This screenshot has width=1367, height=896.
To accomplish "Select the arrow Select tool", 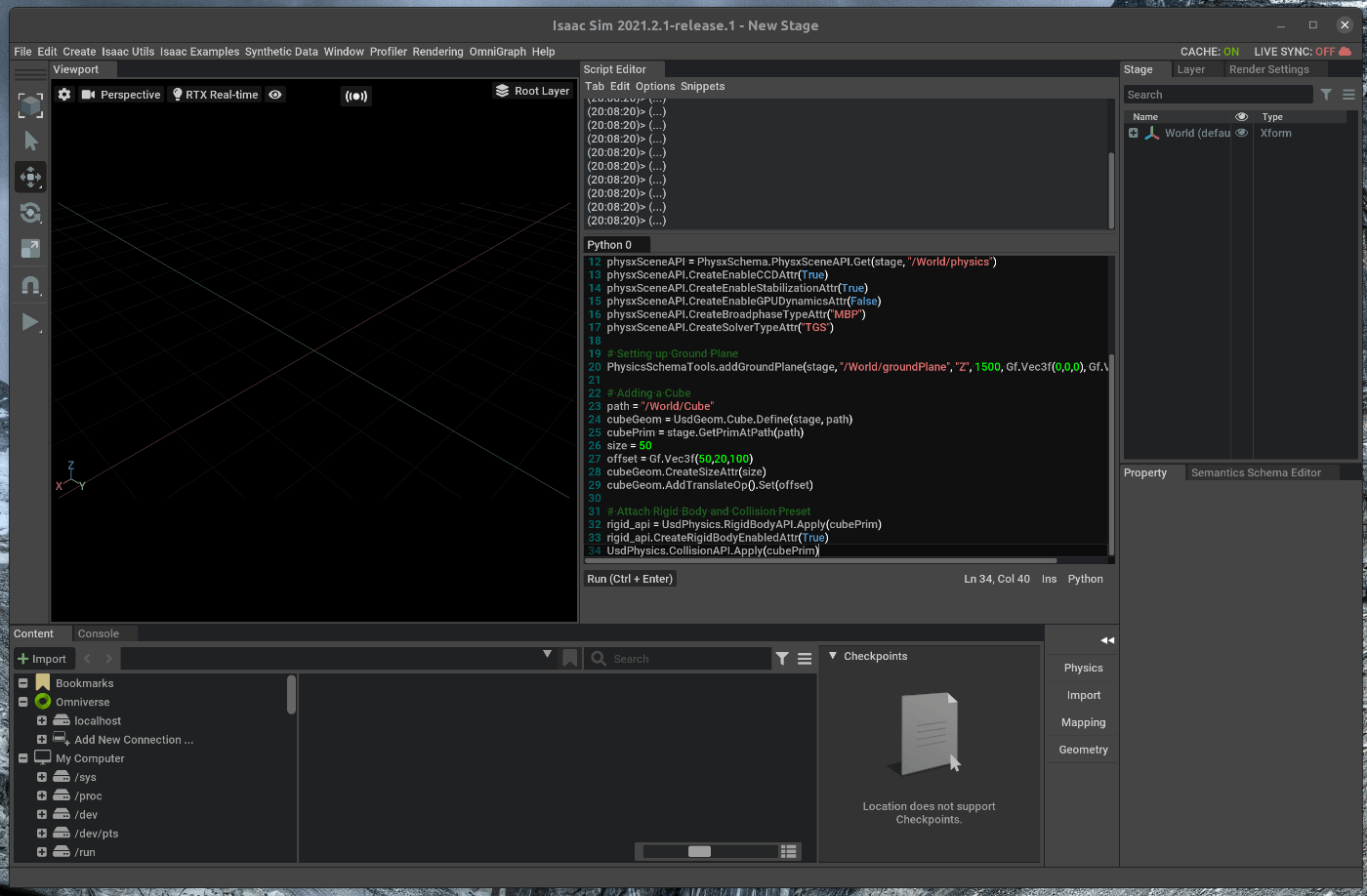I will click(30, 142).
